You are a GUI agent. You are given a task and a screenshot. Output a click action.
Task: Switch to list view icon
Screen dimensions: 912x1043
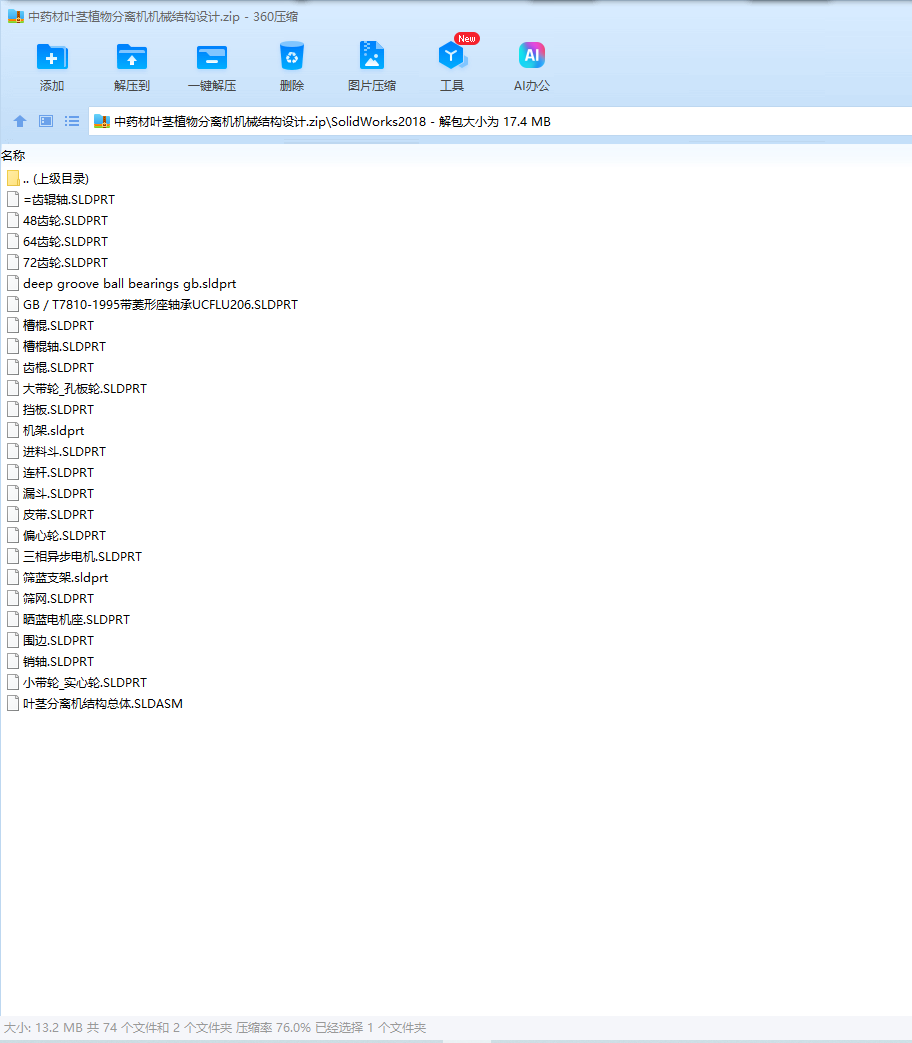coord(72,121)
